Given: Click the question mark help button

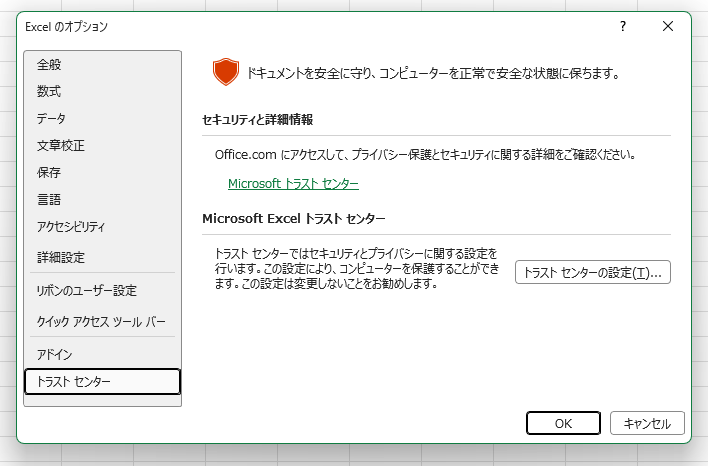Looking at the screenshot, I should pos(623,27).
